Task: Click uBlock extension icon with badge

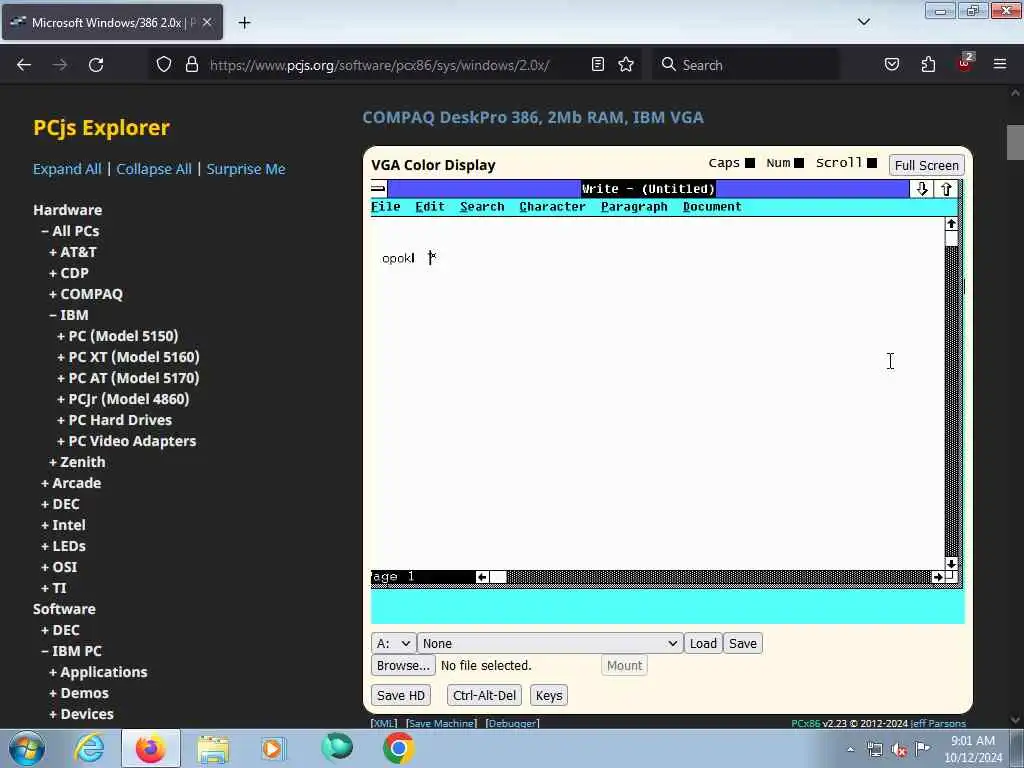Action: click(965, 63)
